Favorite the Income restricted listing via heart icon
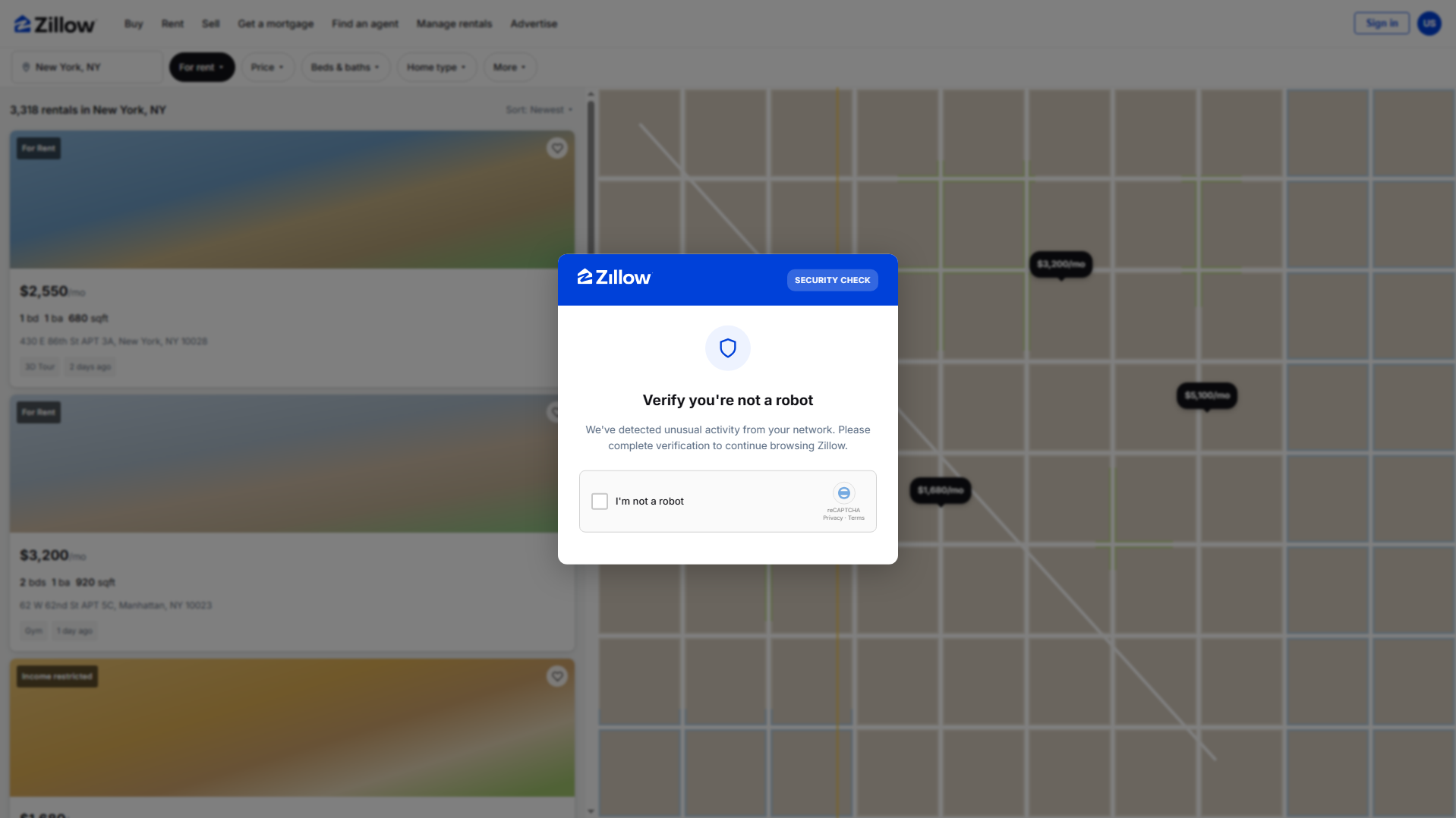1456x818 pixels. click(557, 676)
